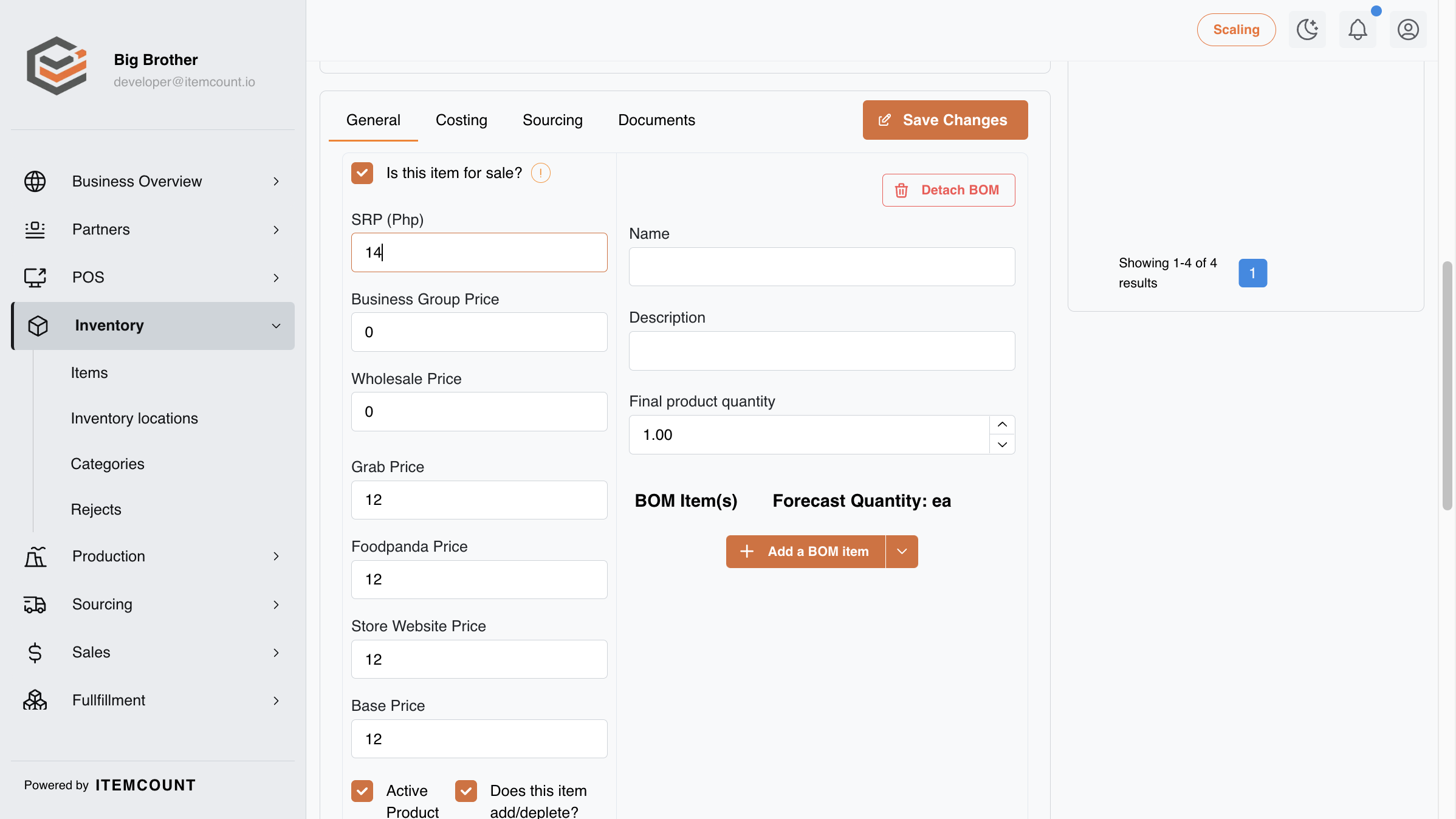Expand the Production menu chevron
1456x819 pixels.
[276, 557]
